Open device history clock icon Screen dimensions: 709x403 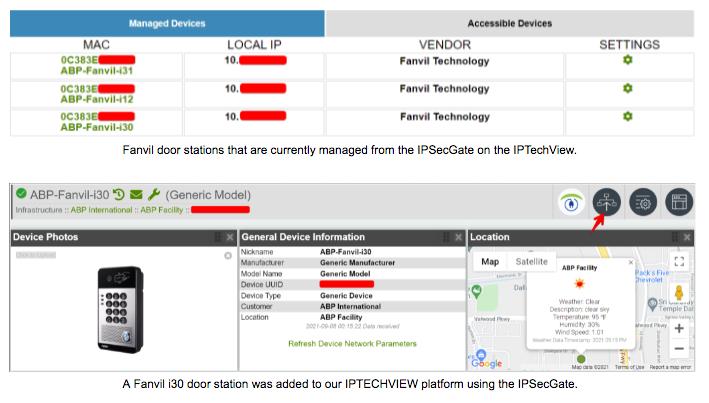(x=118, y=194)
